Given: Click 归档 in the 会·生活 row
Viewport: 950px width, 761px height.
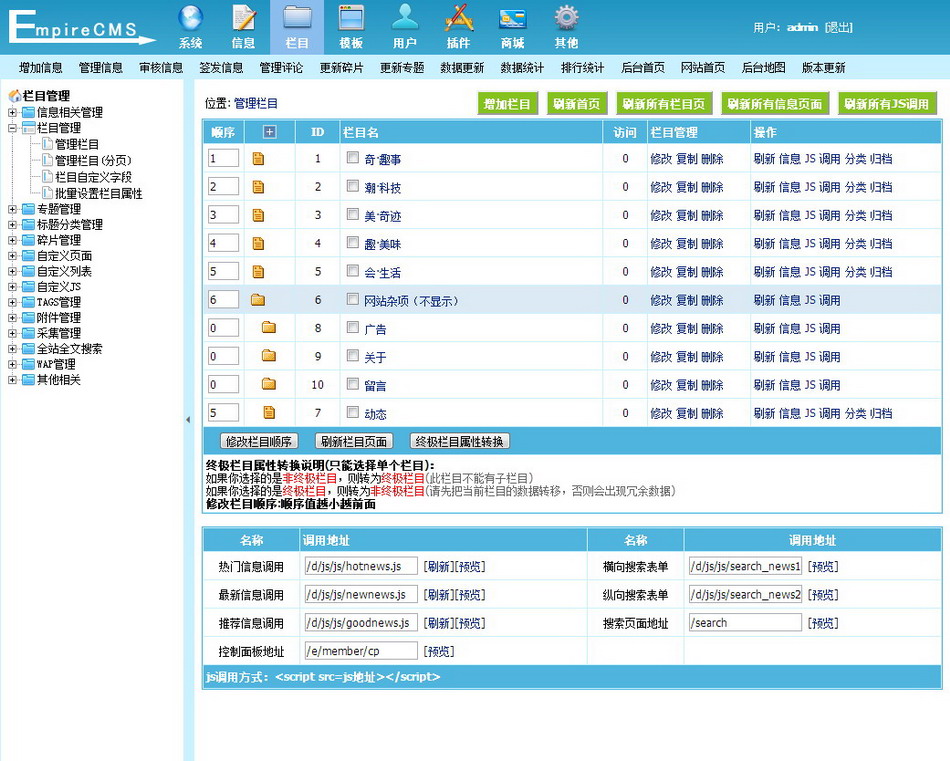Looking at the screenshot, I should coord(881,272).
